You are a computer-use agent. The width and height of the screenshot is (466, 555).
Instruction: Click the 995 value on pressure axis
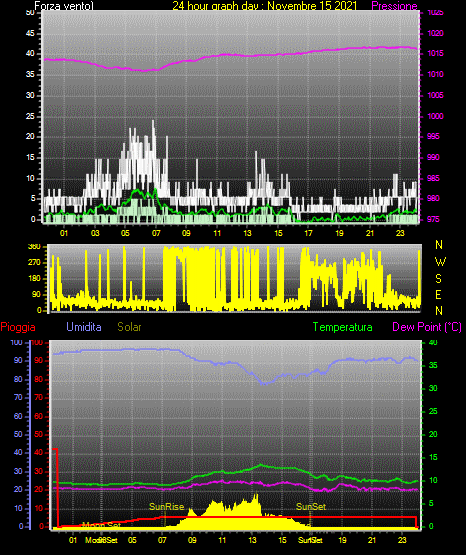pyautogui.click(x=433, y=136)
